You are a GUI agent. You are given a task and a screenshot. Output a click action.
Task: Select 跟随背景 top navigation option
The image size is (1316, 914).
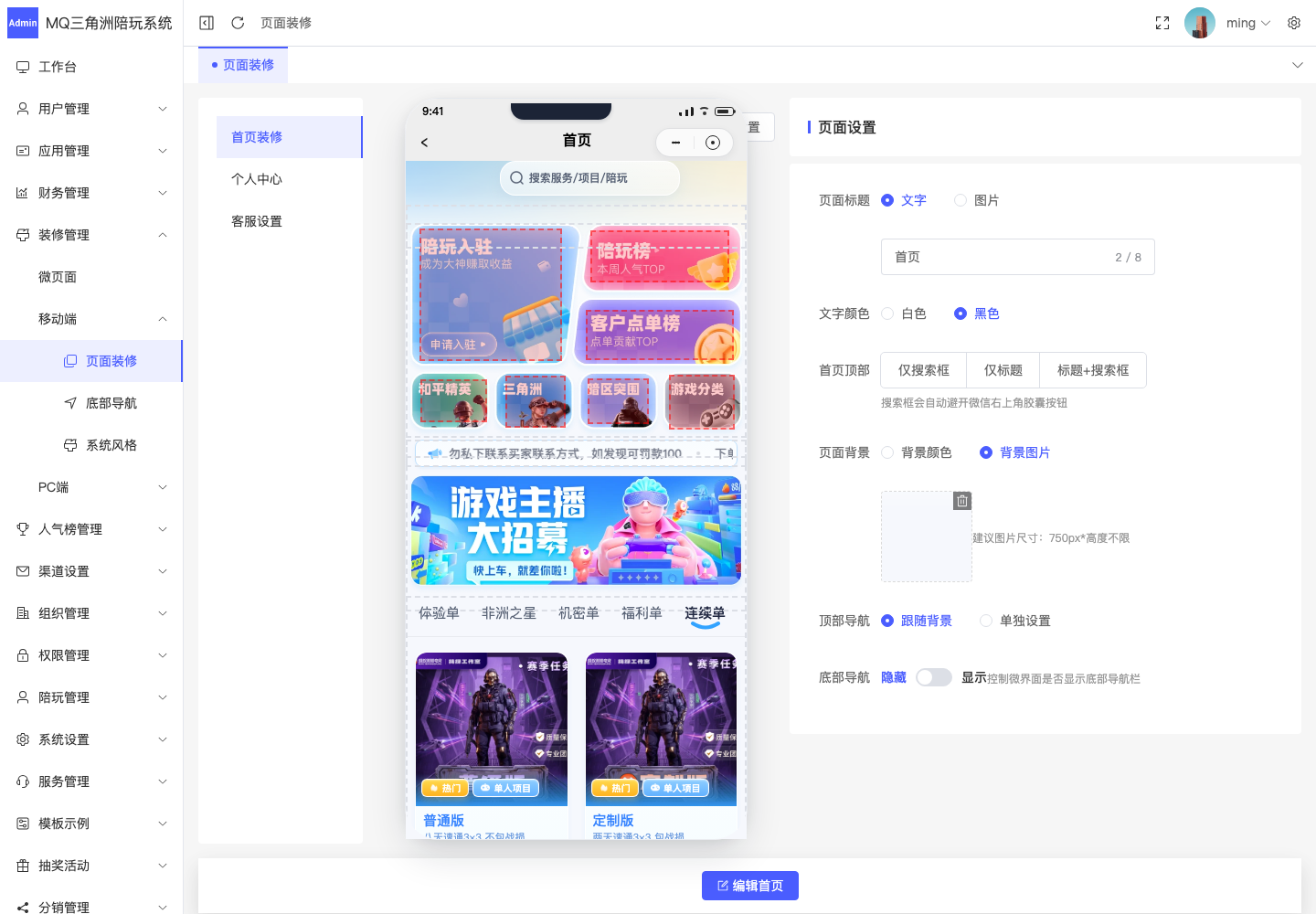pyautogui.click(x=917, y=621)
